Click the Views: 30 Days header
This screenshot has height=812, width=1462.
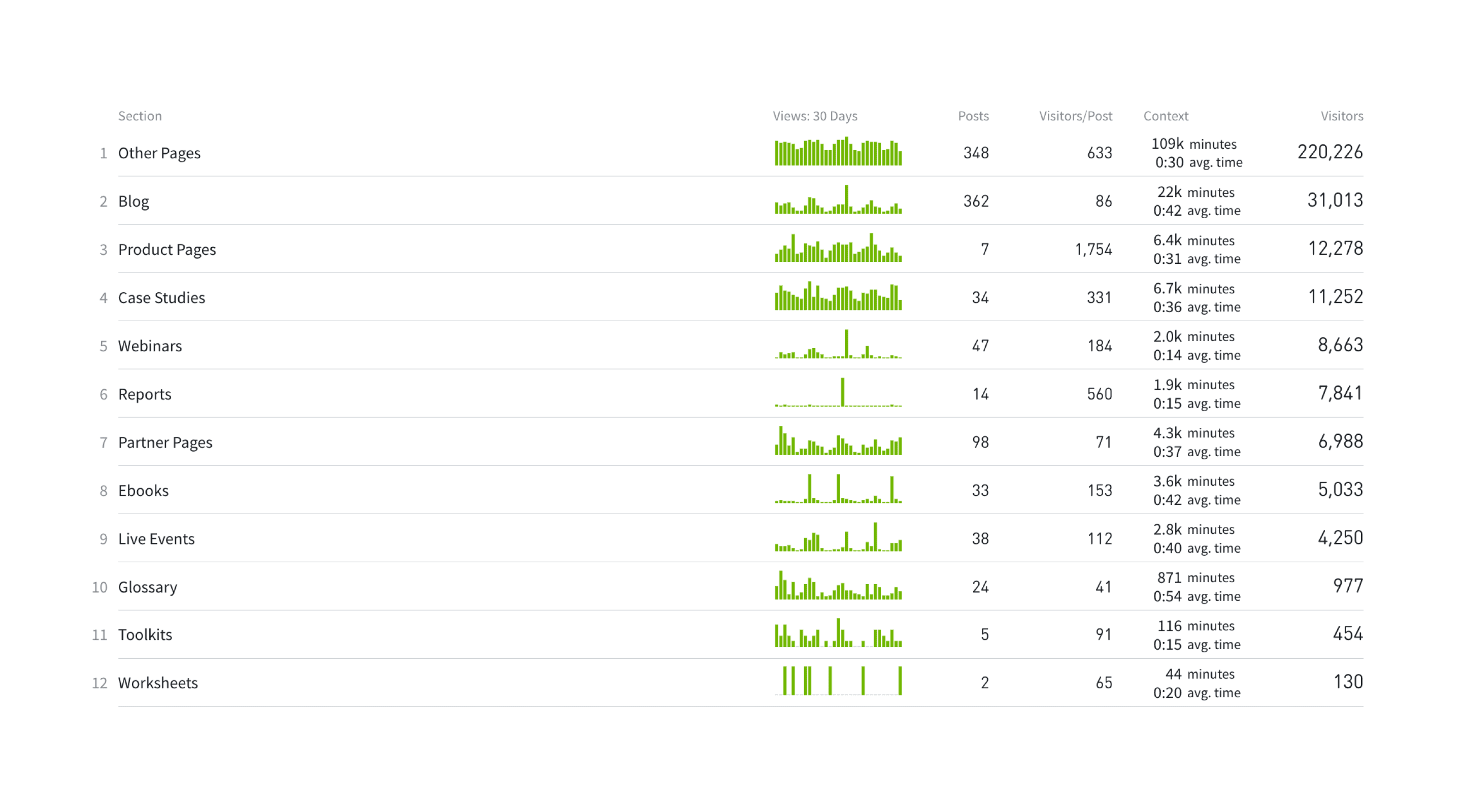814,116
